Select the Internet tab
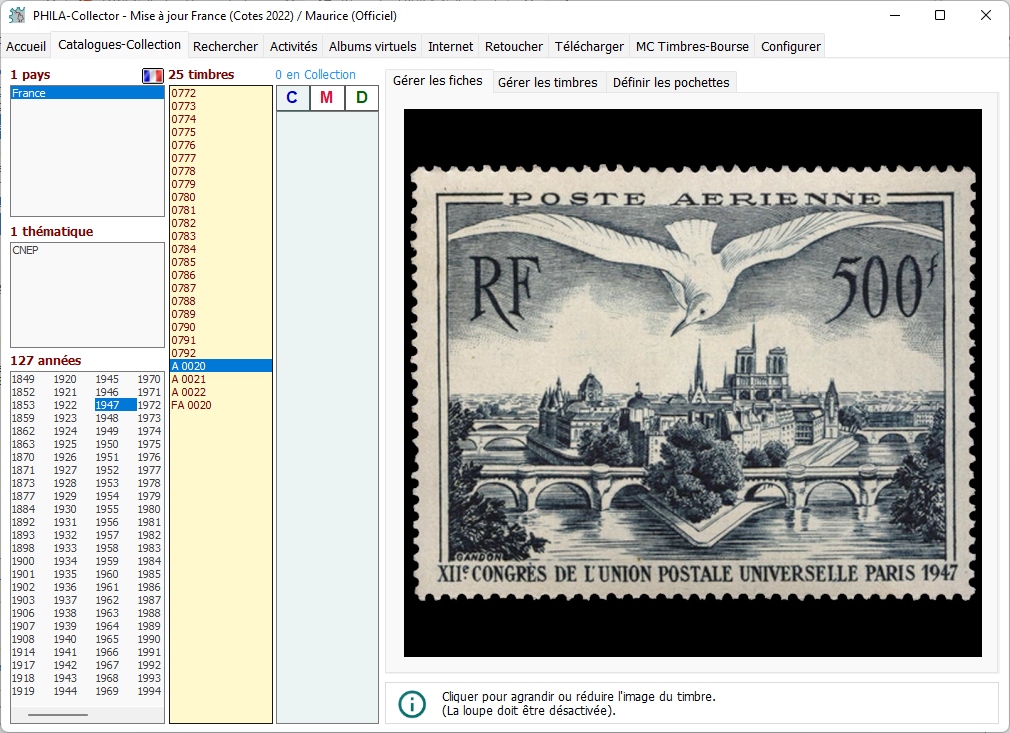The height and width of the screenshot is (733, 1010). coord(450,46)
